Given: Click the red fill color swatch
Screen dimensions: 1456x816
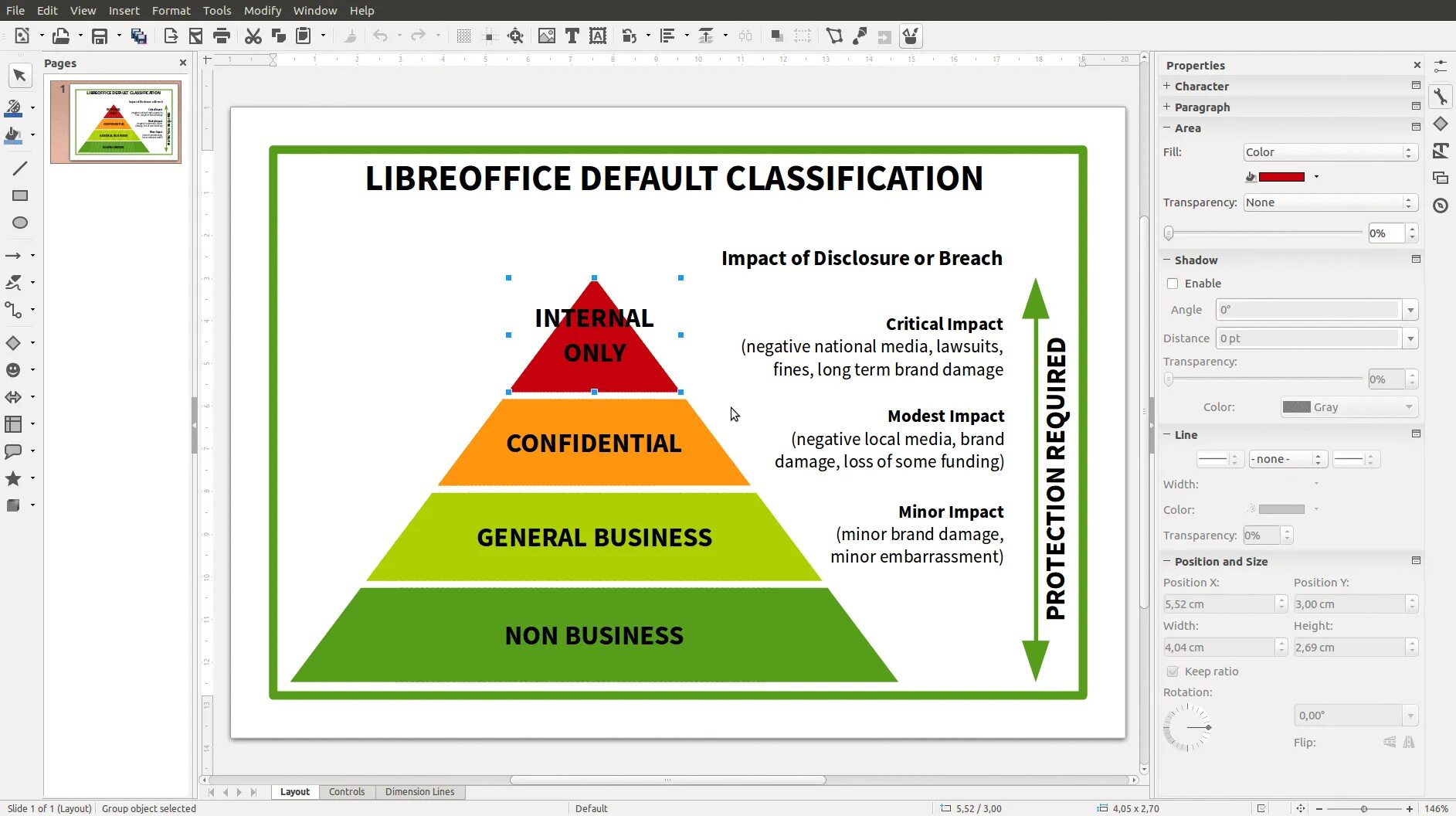Looking at the screenshot, I should (1282, 177).
